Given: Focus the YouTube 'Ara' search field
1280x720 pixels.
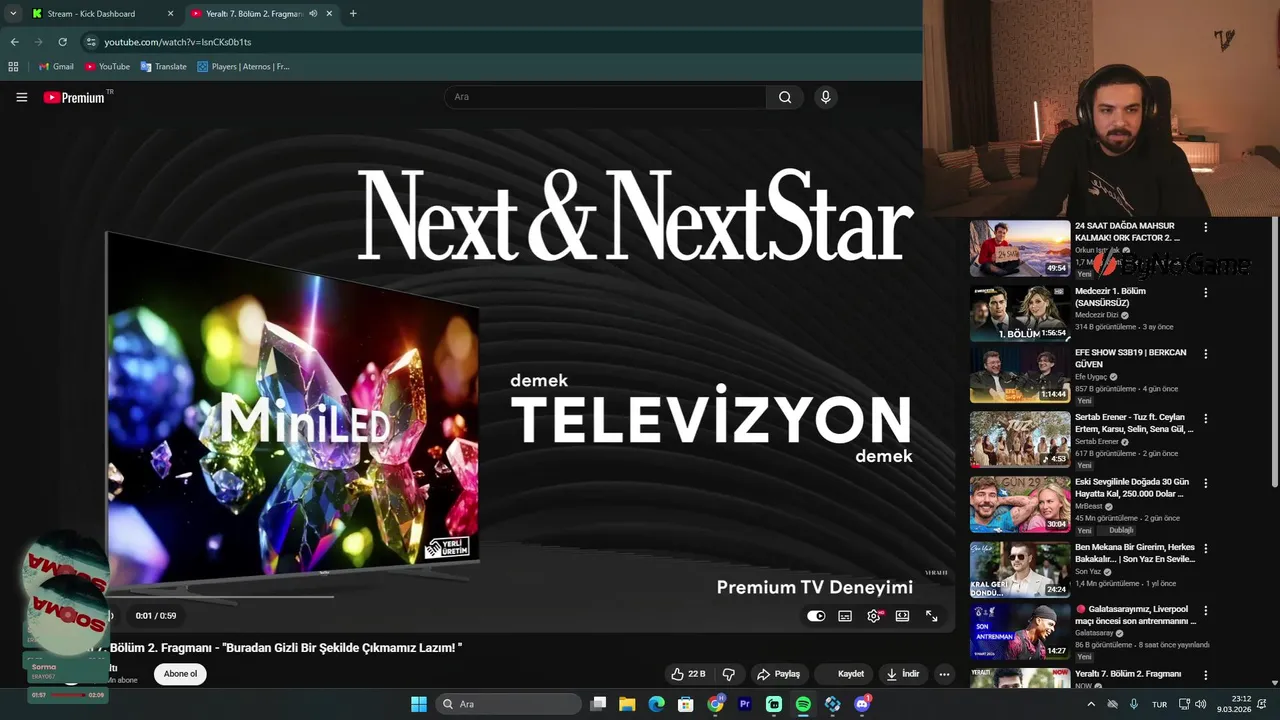Looking at the screenshot, I should click(x=605, y=97).
